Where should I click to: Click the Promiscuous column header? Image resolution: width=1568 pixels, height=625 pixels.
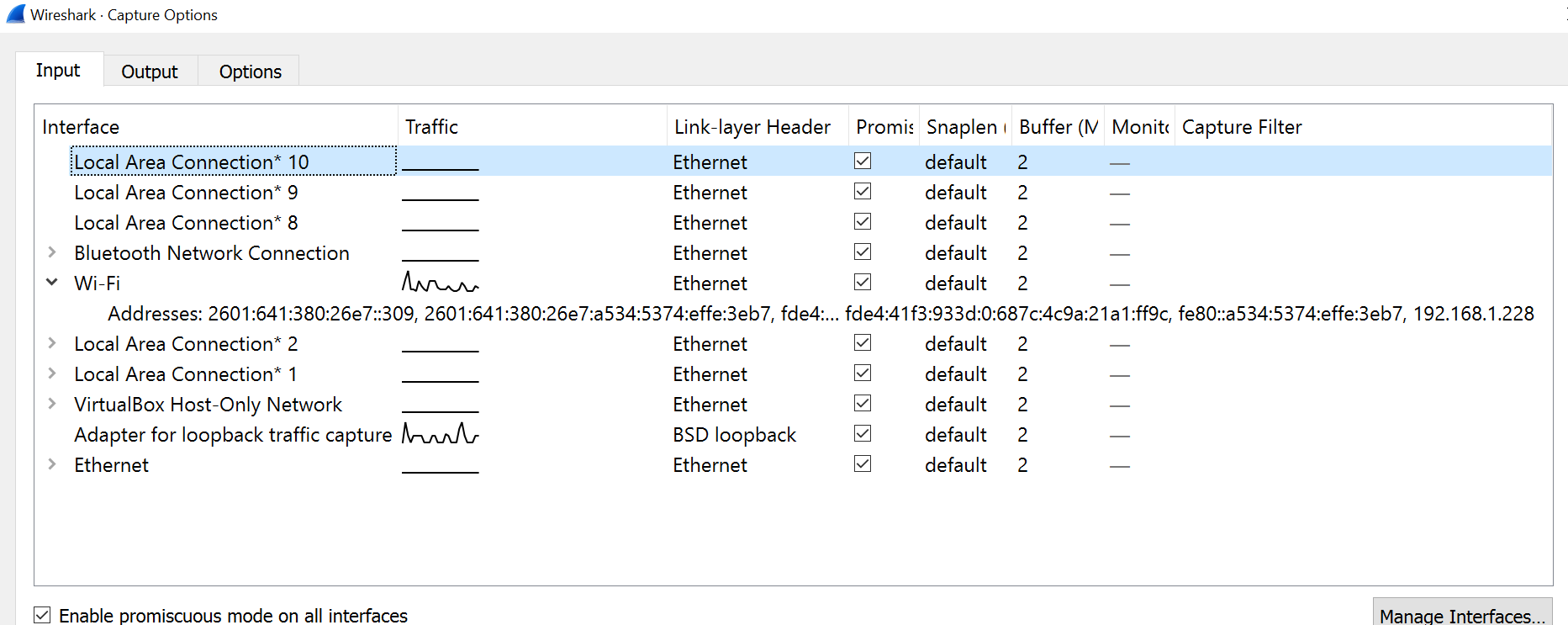884,127
